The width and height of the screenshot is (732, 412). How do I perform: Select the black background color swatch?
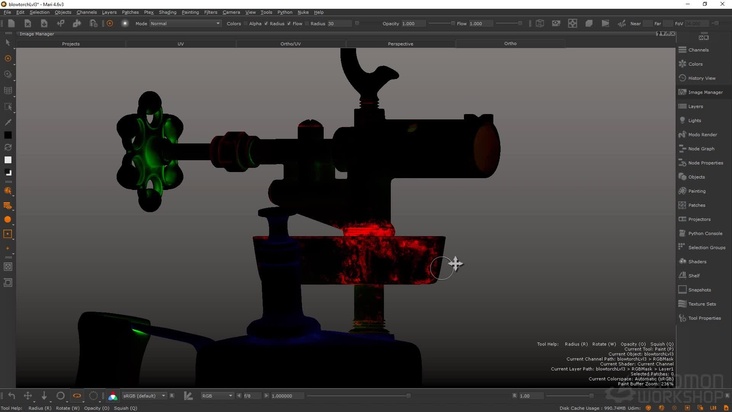pos(8,135)
